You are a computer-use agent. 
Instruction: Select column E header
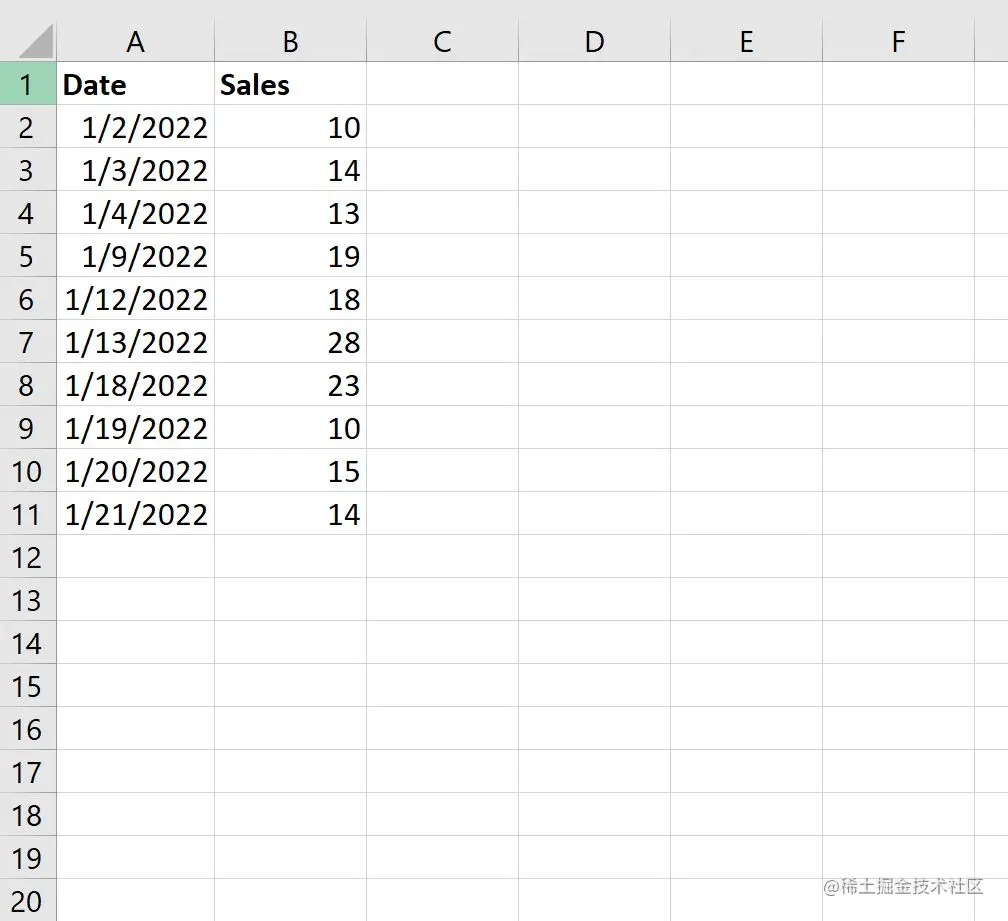tap(746, 41)
